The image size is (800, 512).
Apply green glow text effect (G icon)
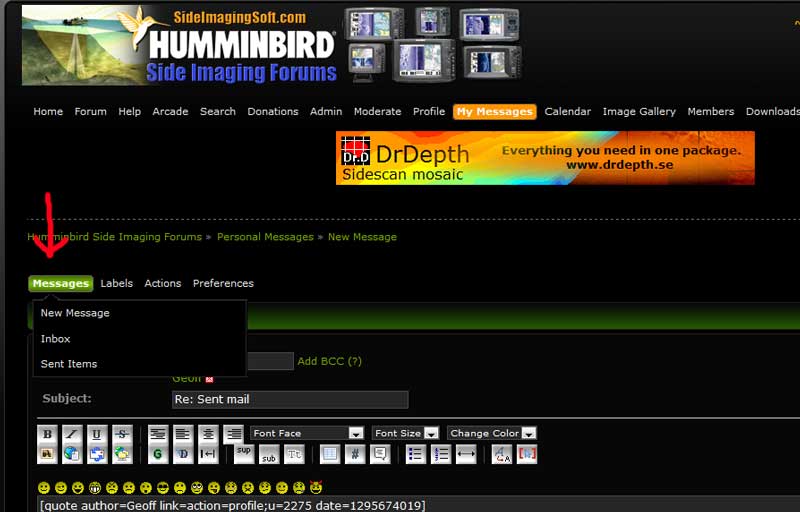click(158, 454)
